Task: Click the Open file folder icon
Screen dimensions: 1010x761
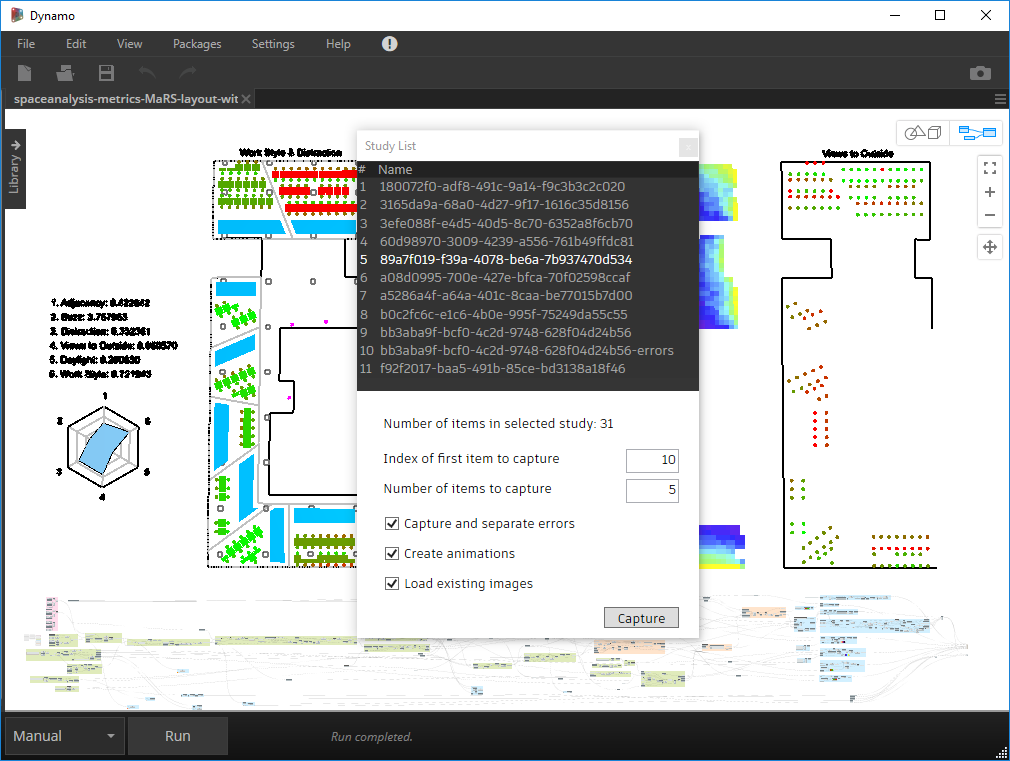Action: coord(65,73)
